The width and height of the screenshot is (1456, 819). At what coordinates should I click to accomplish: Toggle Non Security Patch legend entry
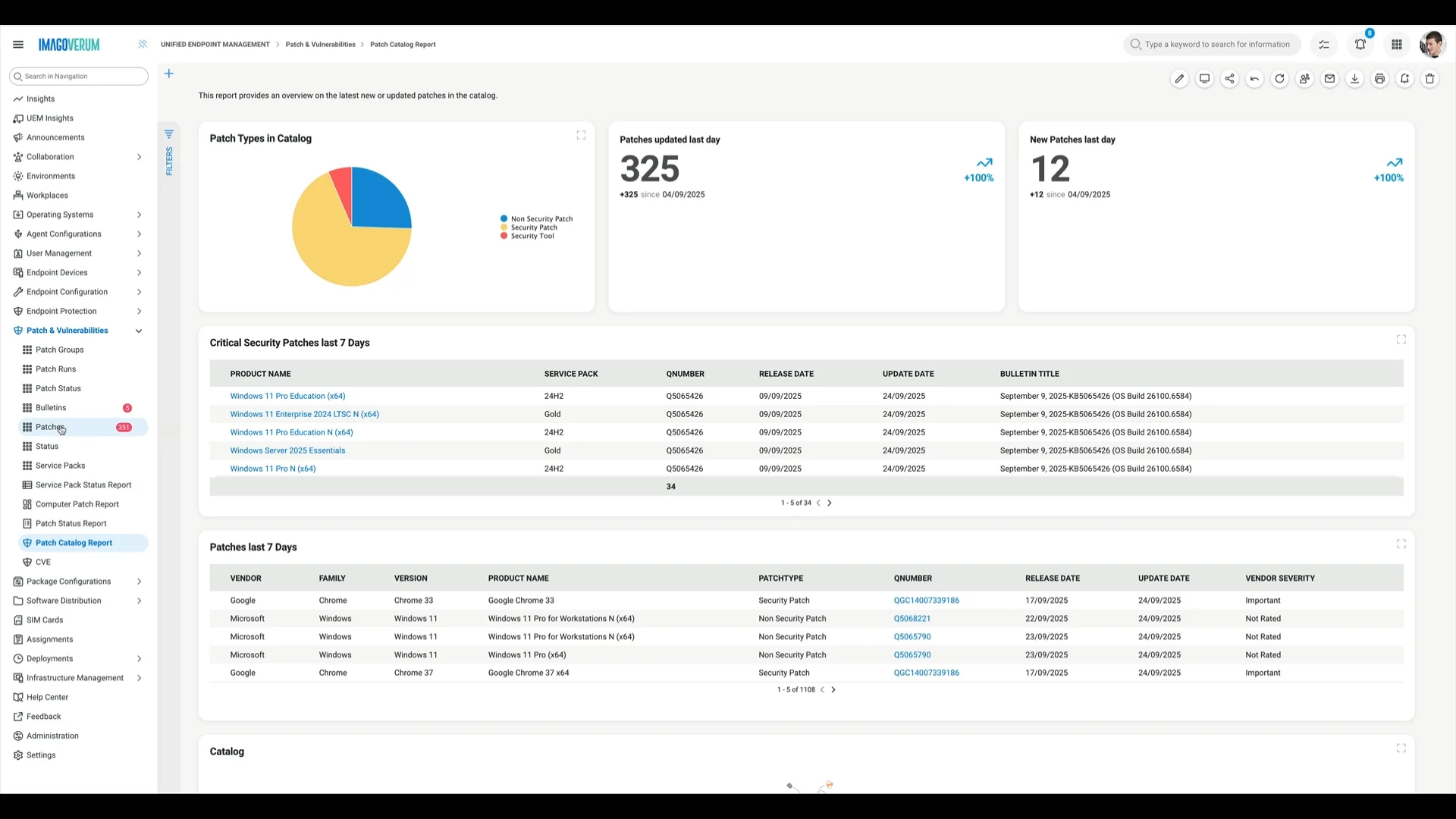click(537, 219)
